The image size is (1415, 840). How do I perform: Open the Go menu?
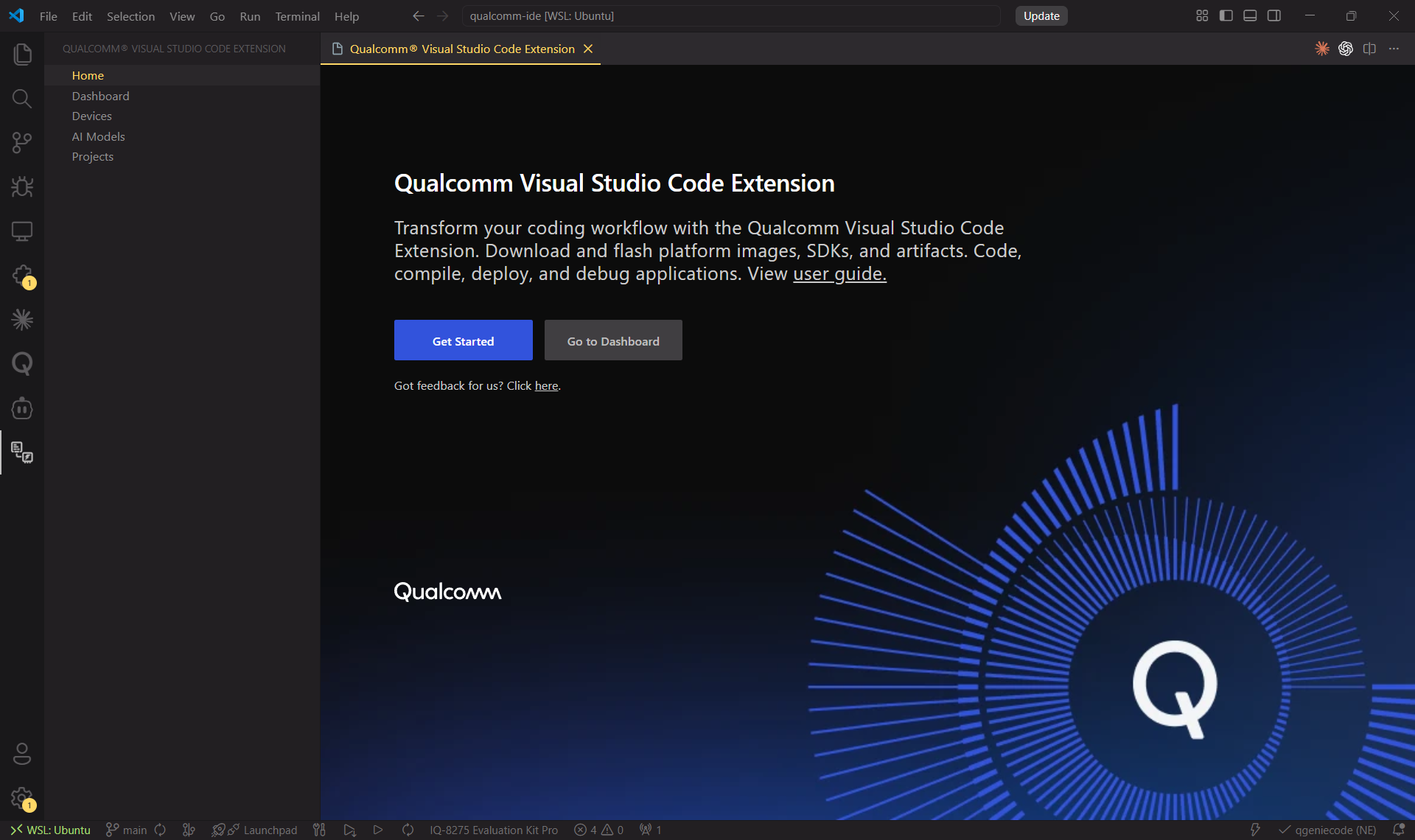pyautogui.click(x=217, y=16)
